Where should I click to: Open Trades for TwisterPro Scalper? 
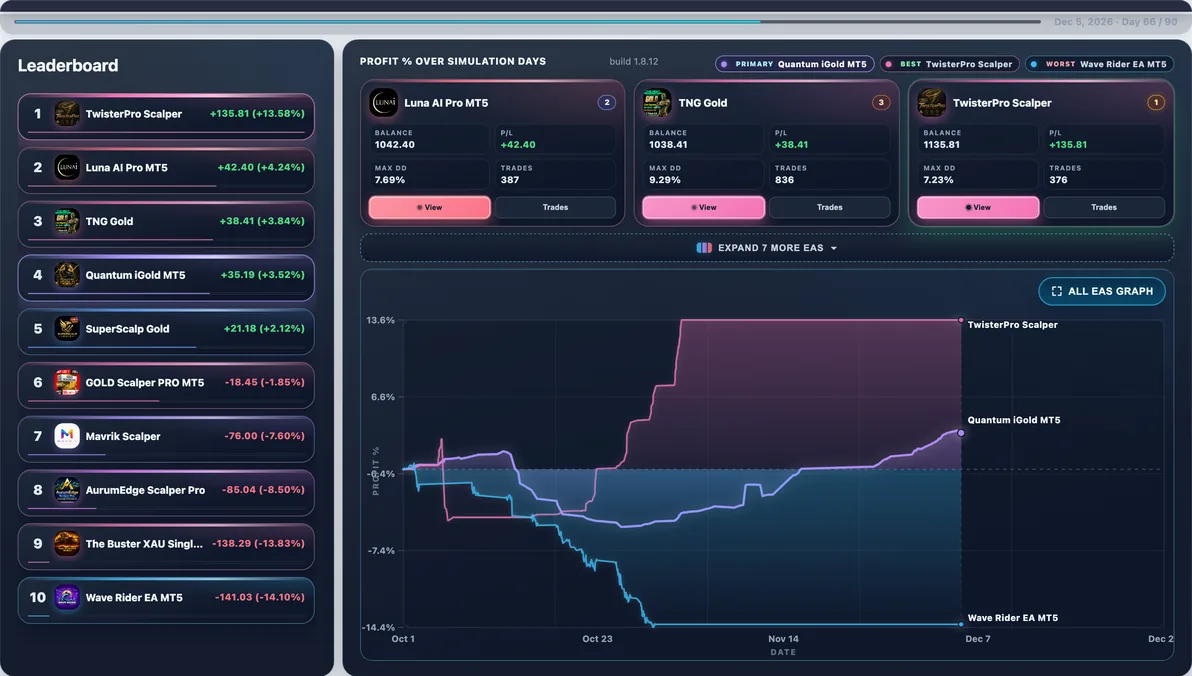click(x=1104, y=208)
